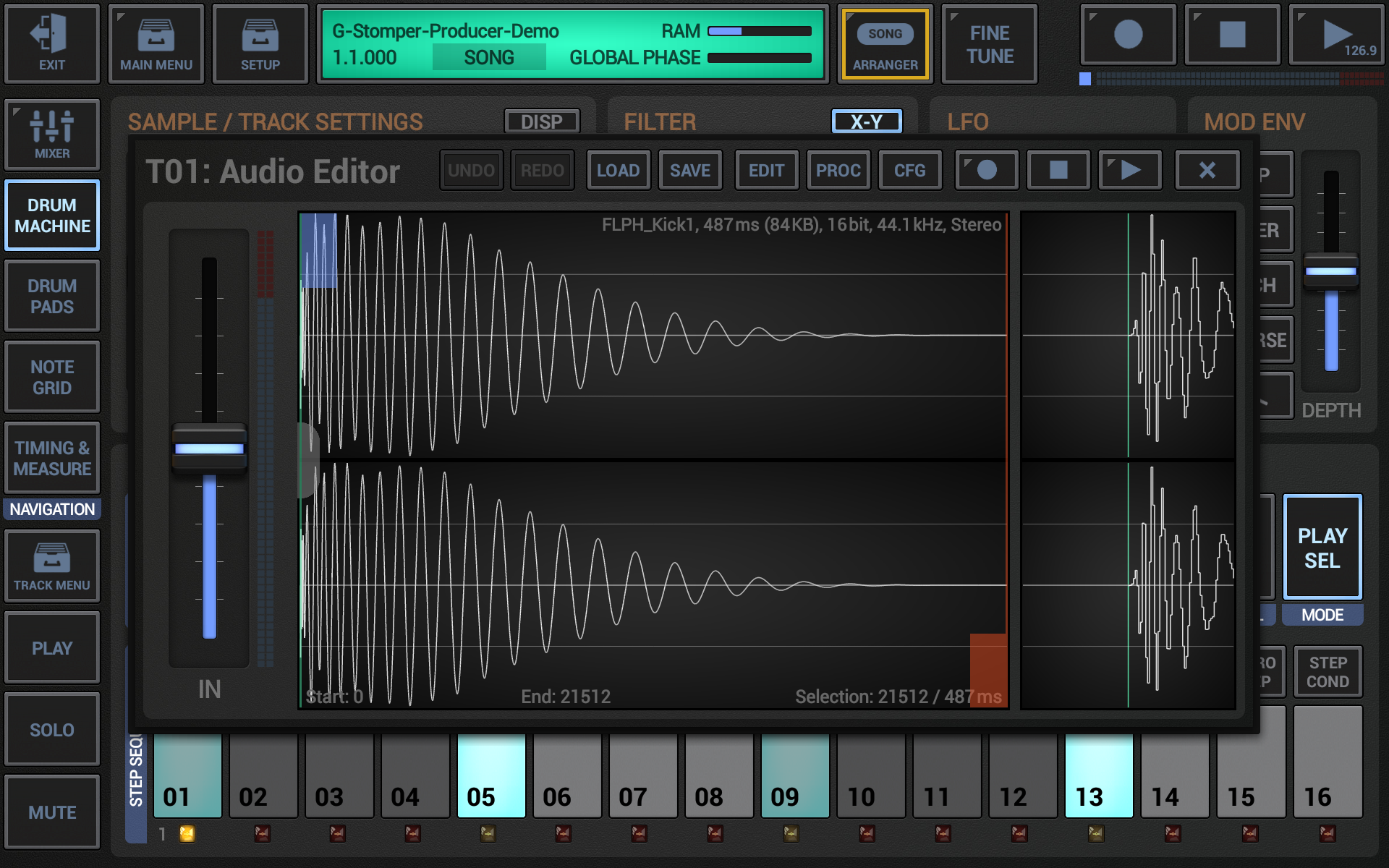Open the Note Grid

coord(51,377)
